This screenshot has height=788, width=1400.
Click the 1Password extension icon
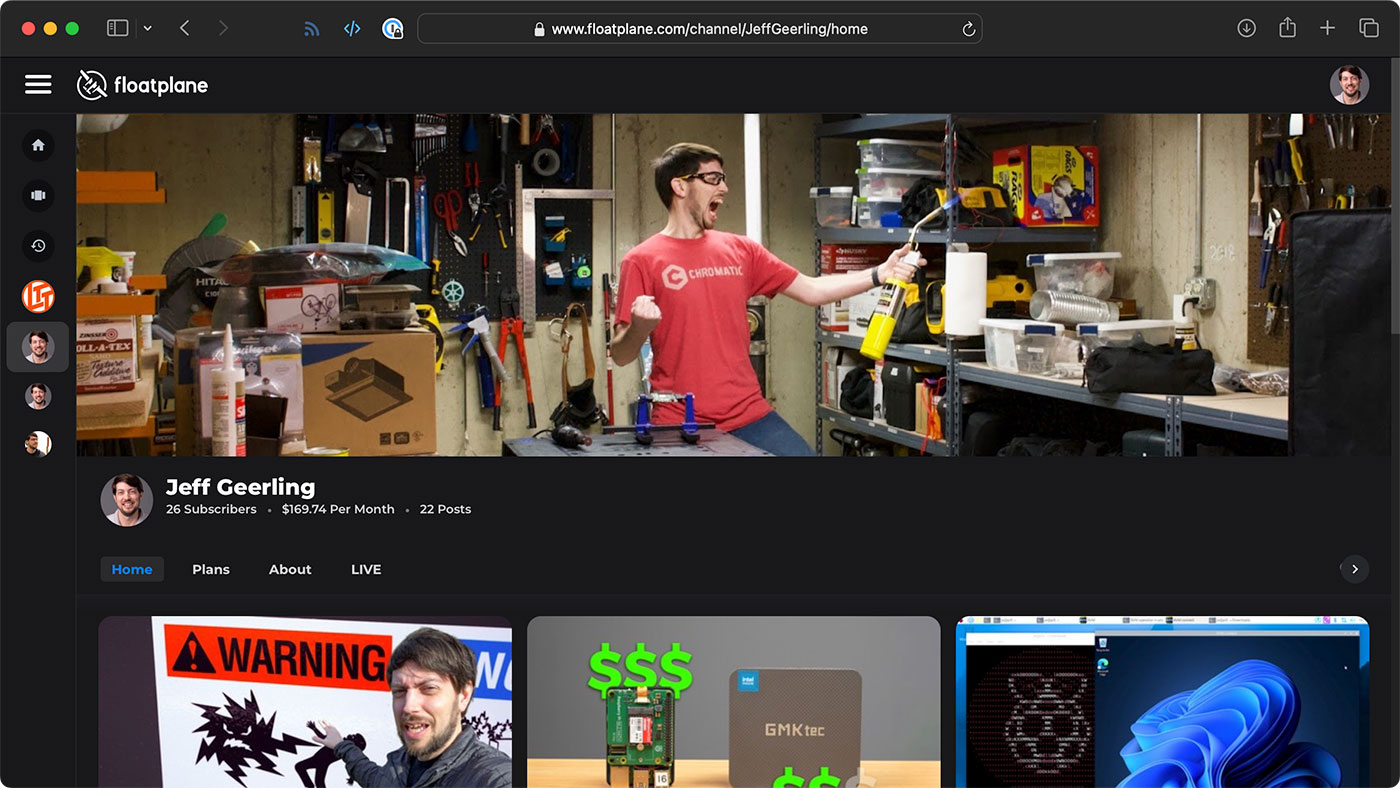pyautogui.click(x=393, y=29)
